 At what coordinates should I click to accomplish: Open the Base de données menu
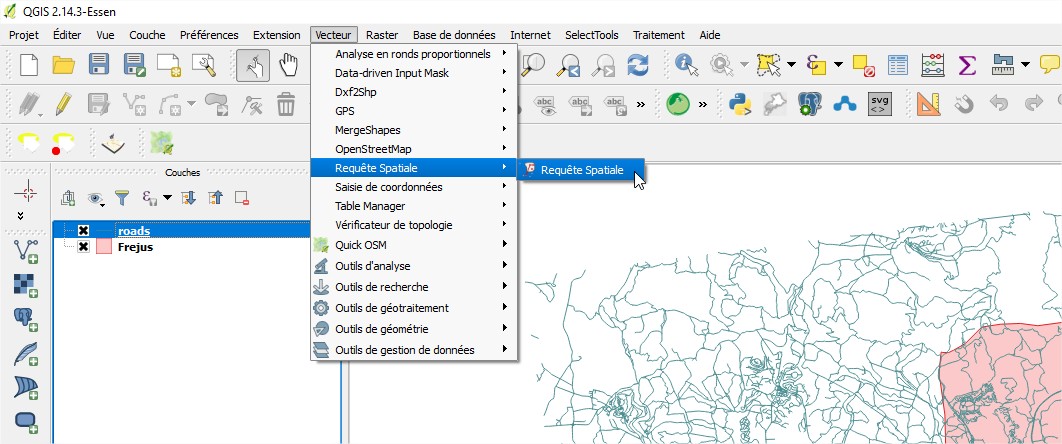coord(454,35)
